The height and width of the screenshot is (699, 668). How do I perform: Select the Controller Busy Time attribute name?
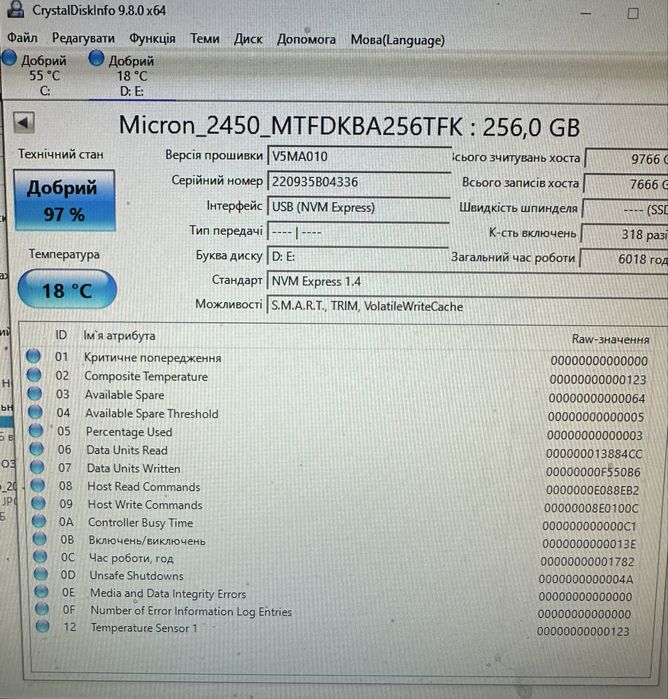pos(140,522)
